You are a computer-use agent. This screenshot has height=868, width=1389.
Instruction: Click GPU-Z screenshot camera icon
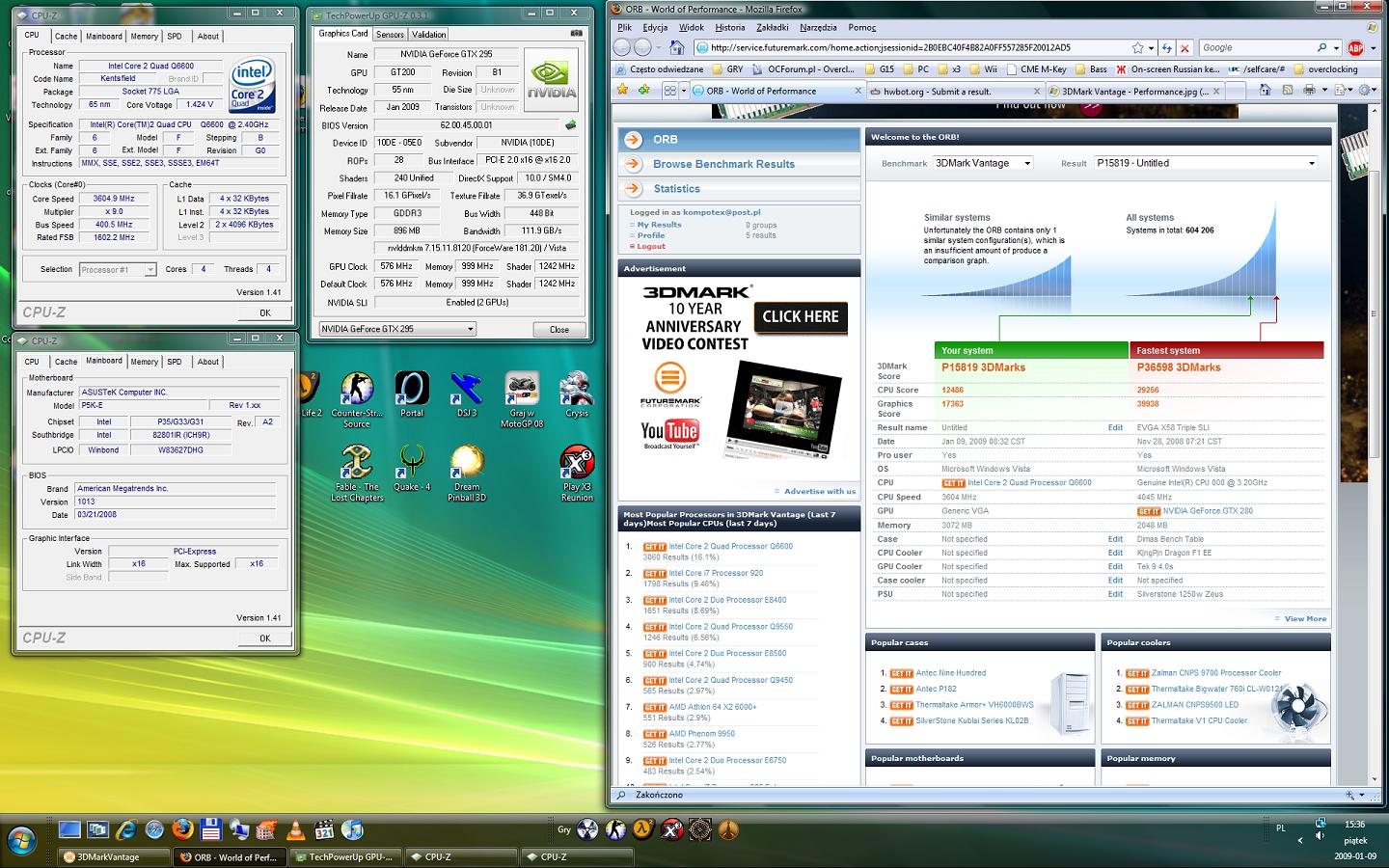[576, 34]
